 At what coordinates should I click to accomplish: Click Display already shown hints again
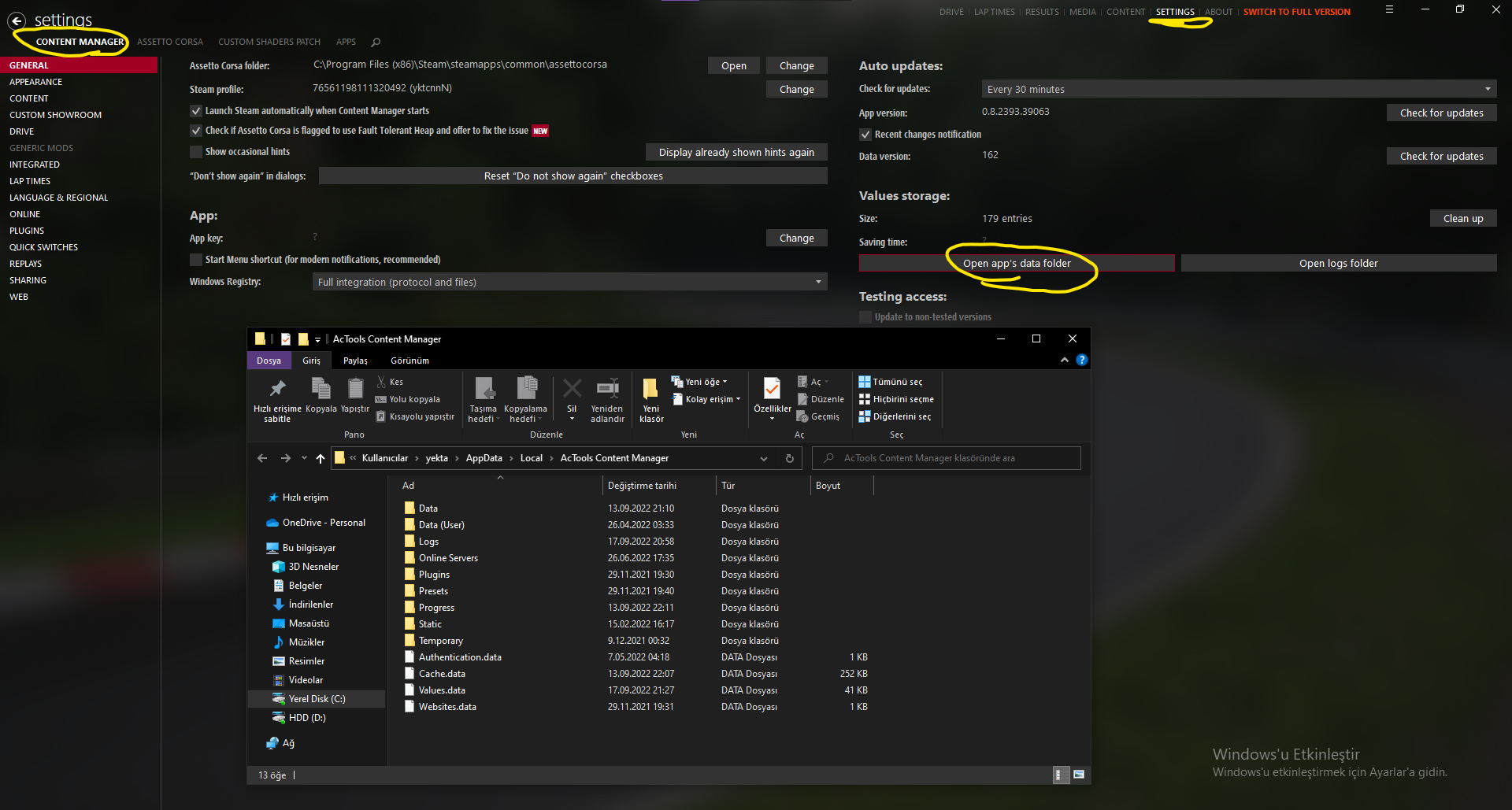pos(736,152)
